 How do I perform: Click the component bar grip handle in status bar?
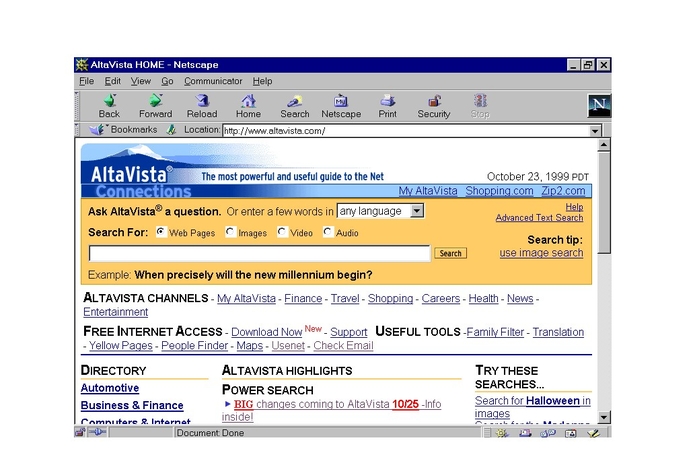point(487,433)
